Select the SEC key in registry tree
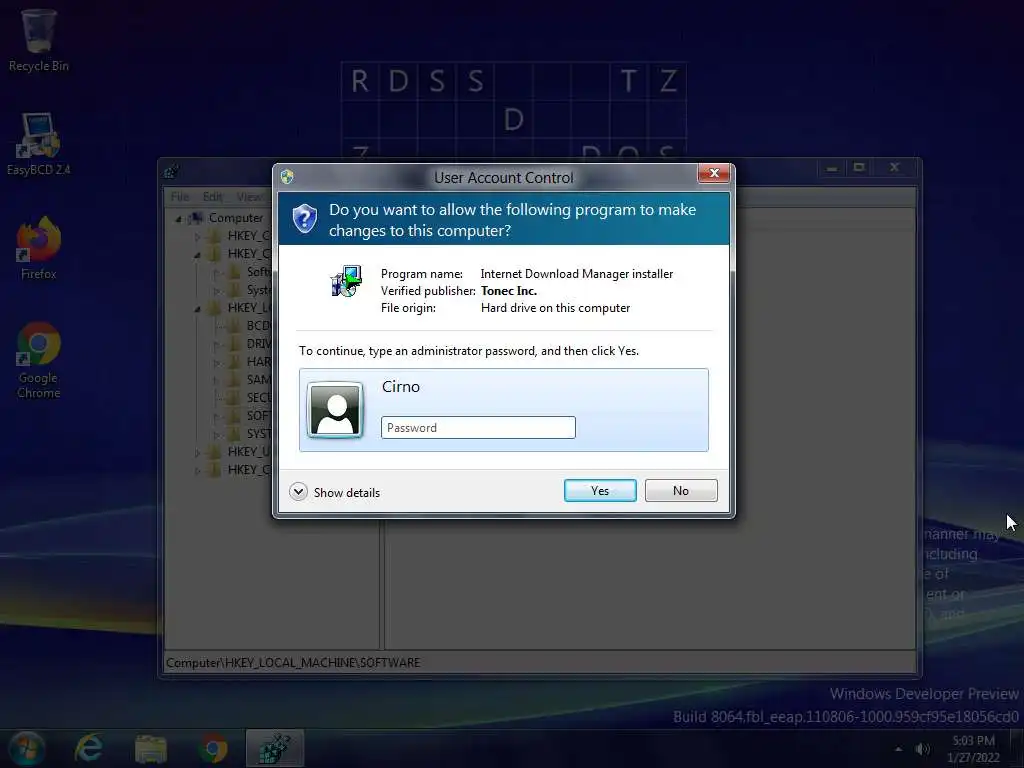The image size is (1024, 768). 258,397
